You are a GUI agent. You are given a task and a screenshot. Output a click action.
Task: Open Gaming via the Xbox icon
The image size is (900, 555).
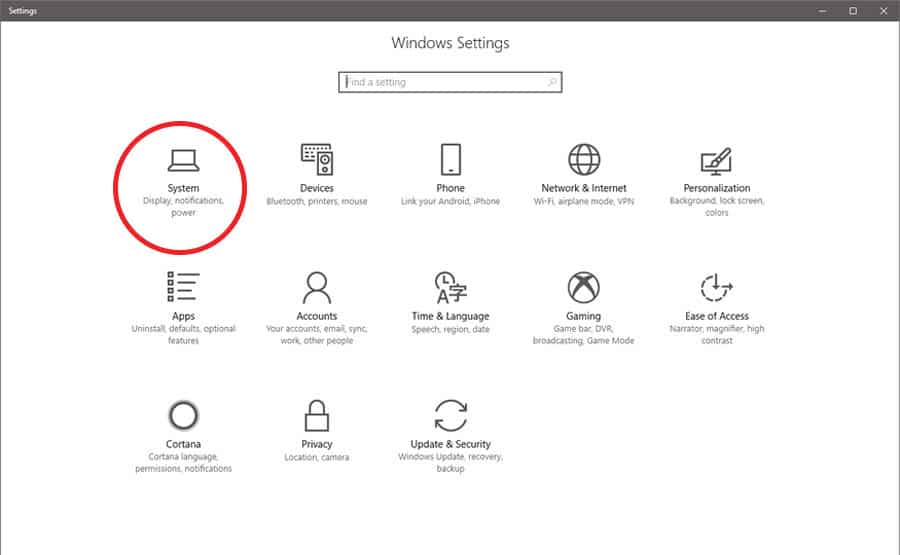tap(584, 288)
